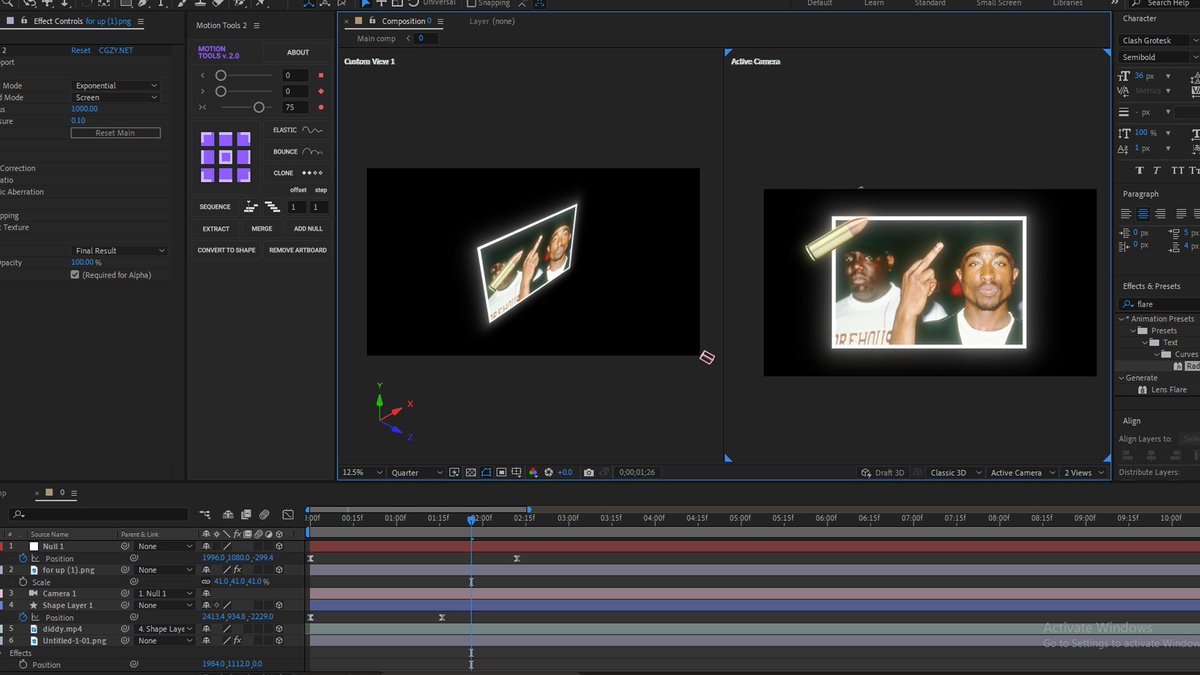Click the timeline layer search field
The width and height of the screenshot is (1200, 675).
click(100, 514)
